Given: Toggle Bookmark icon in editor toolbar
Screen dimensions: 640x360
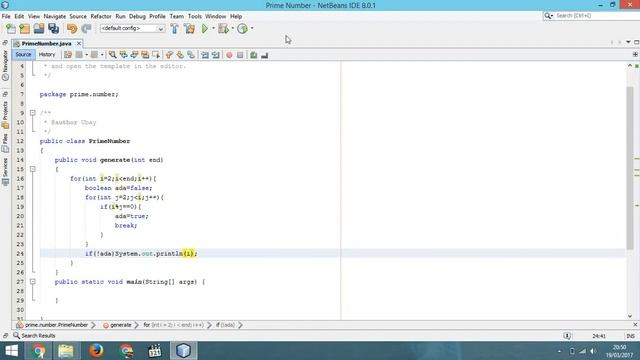Looking at the screenshot, I should 191,55.
